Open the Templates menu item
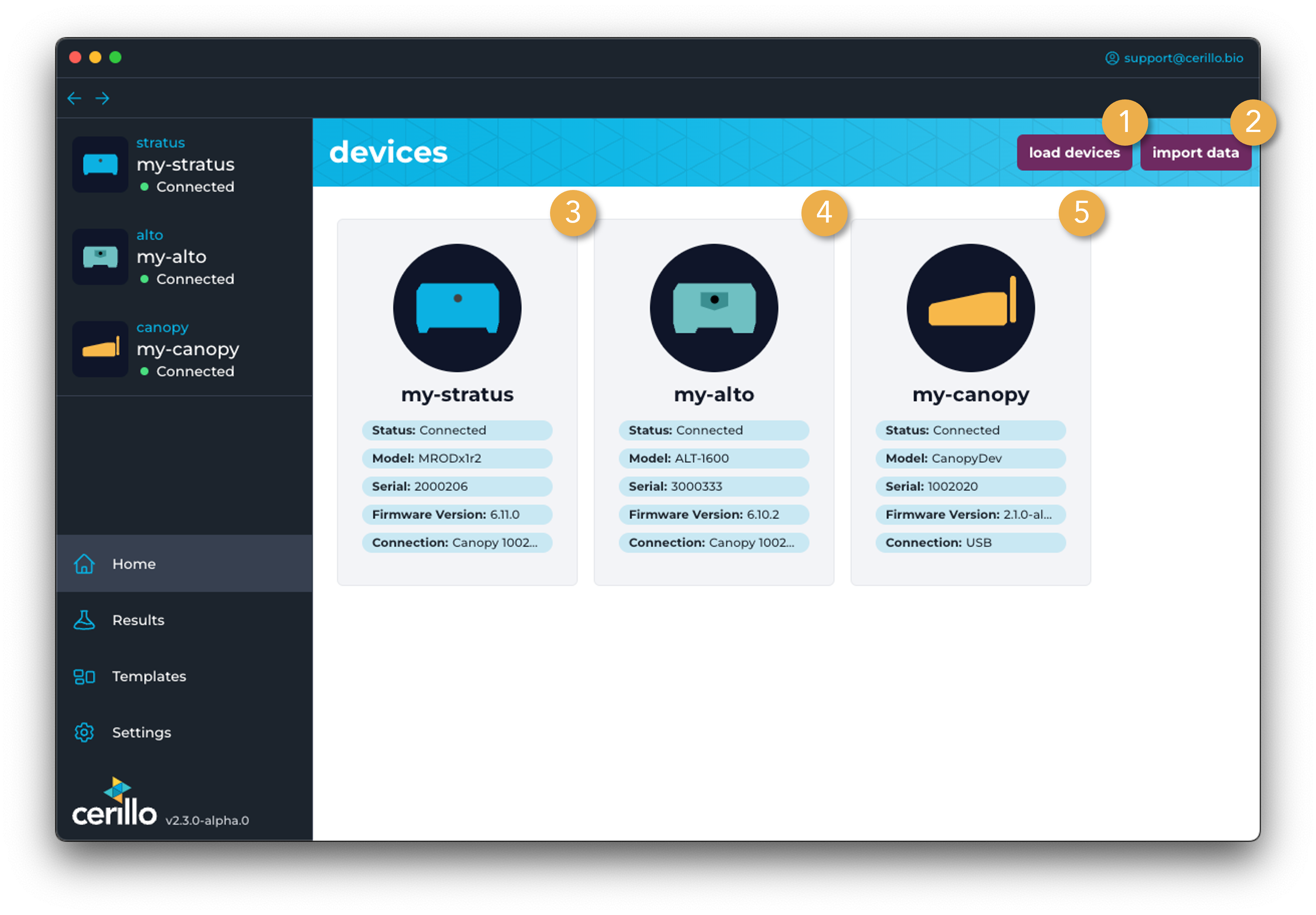Screen dimensions: 1316x915 184,676
